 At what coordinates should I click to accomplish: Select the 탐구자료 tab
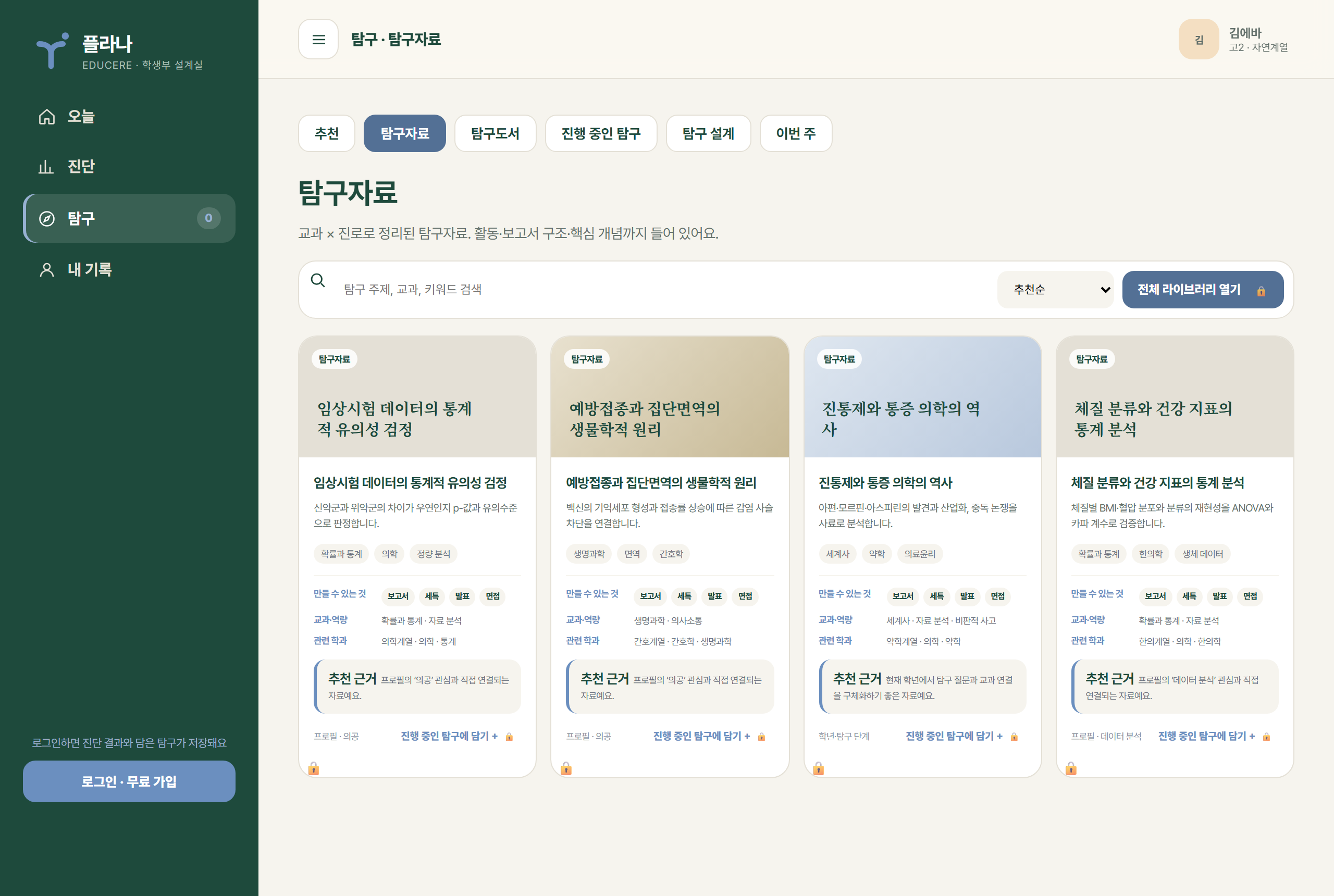click(x=405, y=134)
